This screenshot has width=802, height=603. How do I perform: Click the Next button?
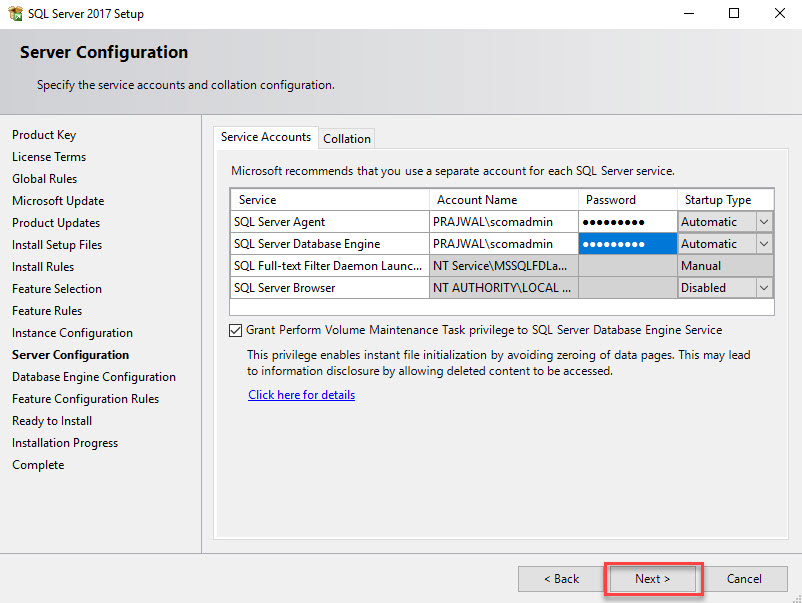click(x=653, y=578)
